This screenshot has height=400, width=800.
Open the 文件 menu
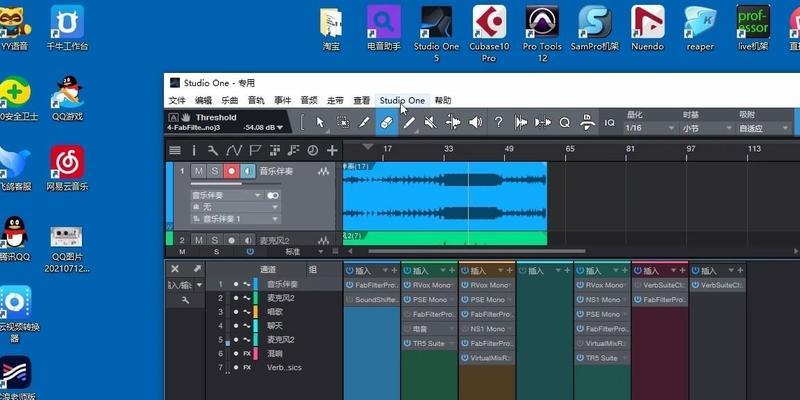[x=177, y=101]
